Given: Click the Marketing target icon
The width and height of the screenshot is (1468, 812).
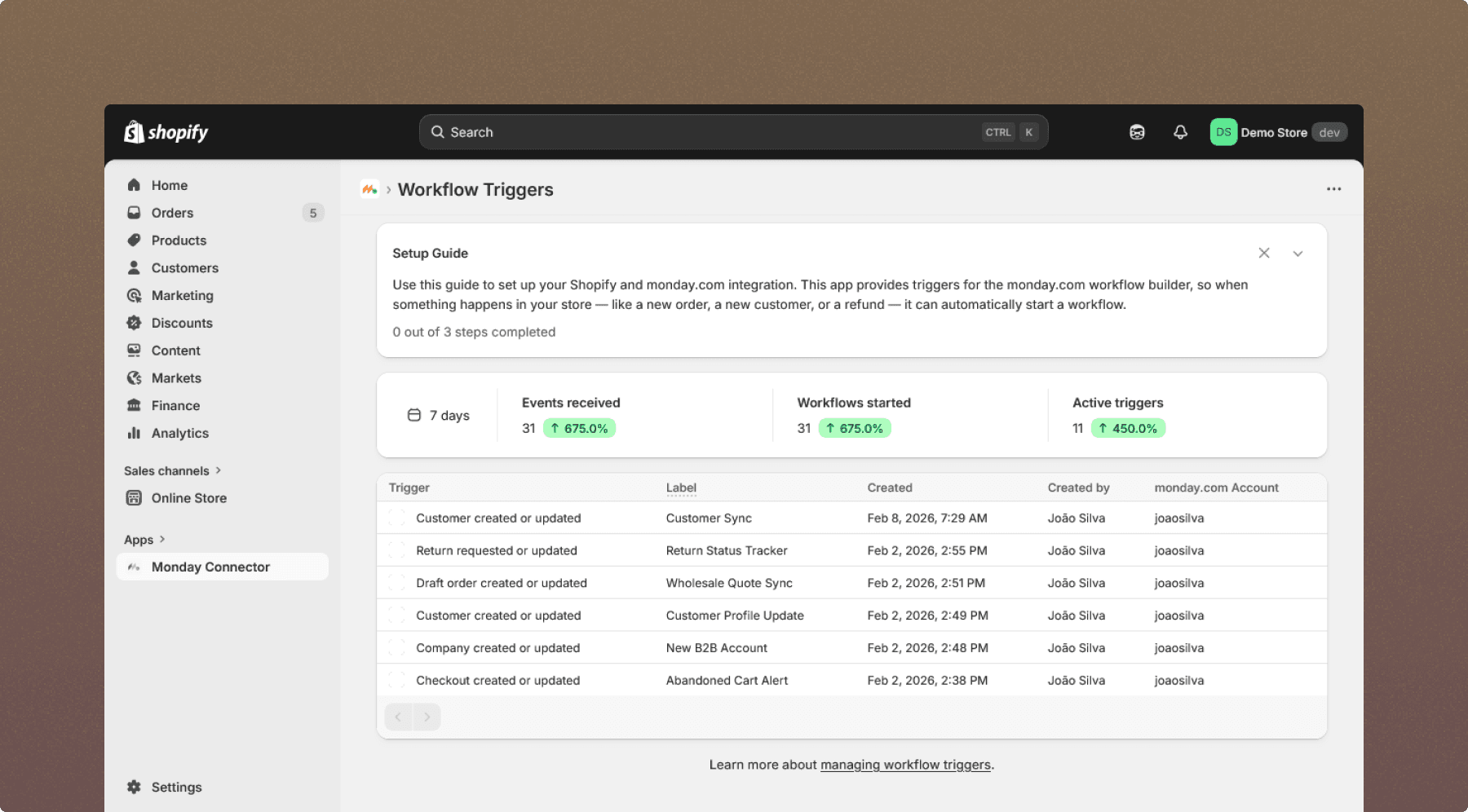Looking at the screenshot, I should [x=134, y=295].
